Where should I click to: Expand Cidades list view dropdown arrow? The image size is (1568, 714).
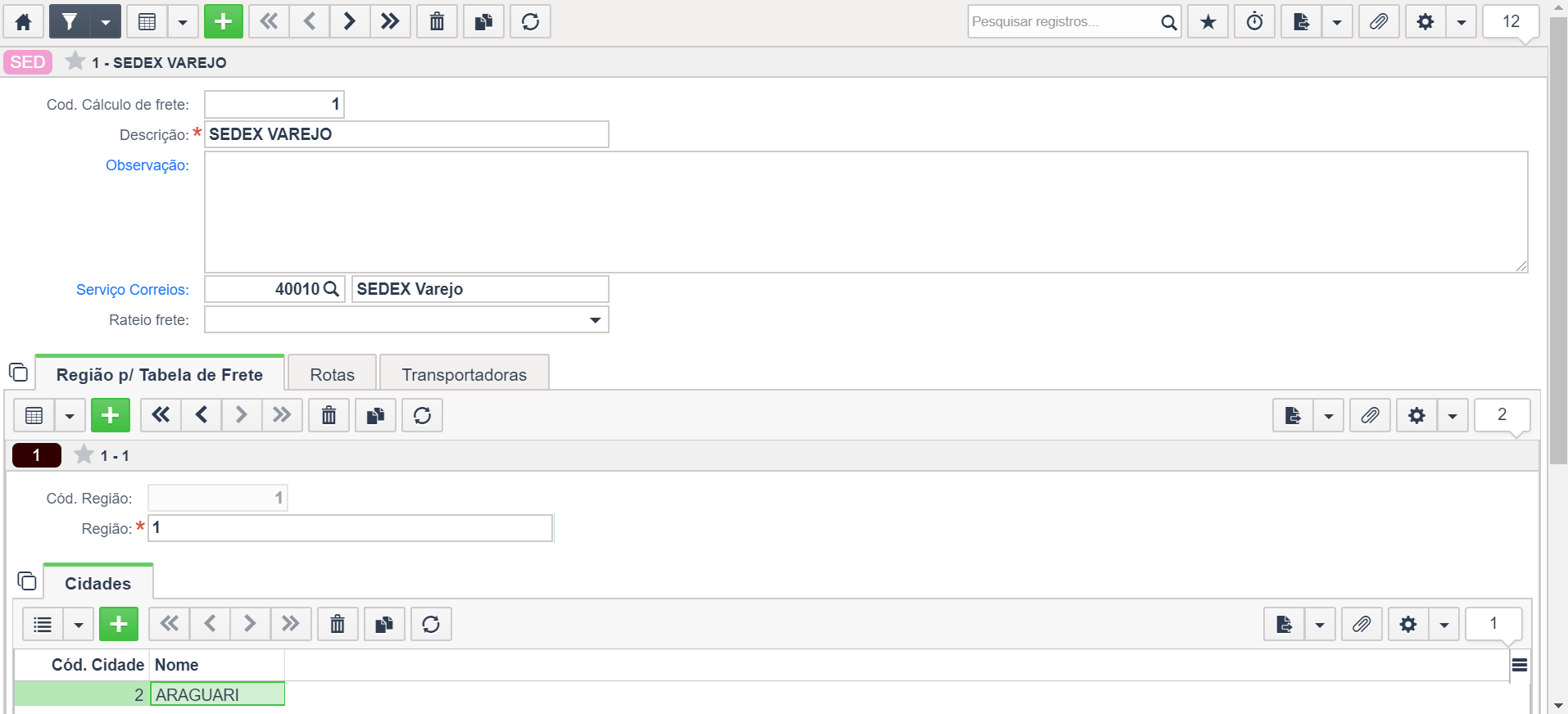click(79, 624)
